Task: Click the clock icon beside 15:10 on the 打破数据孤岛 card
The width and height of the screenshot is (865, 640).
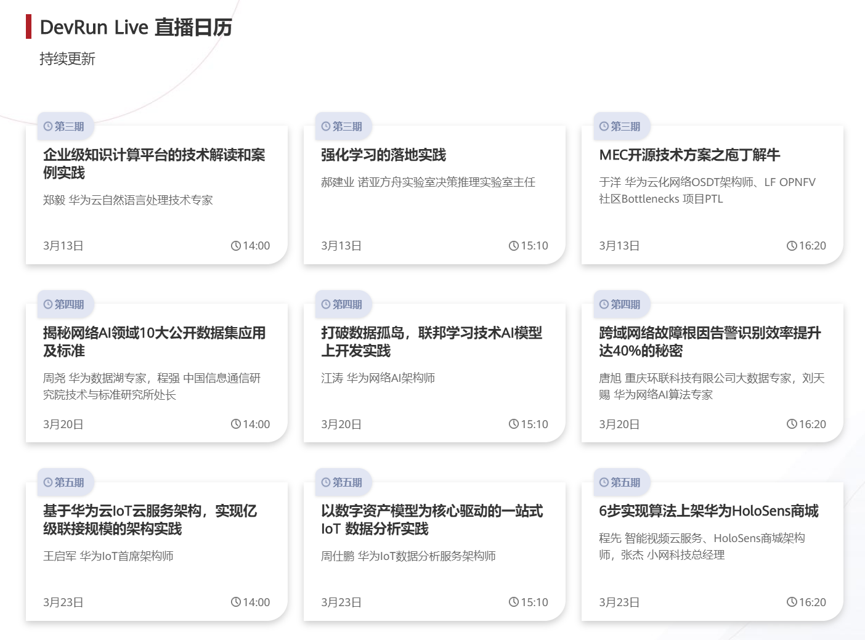Action: point(514,424)
